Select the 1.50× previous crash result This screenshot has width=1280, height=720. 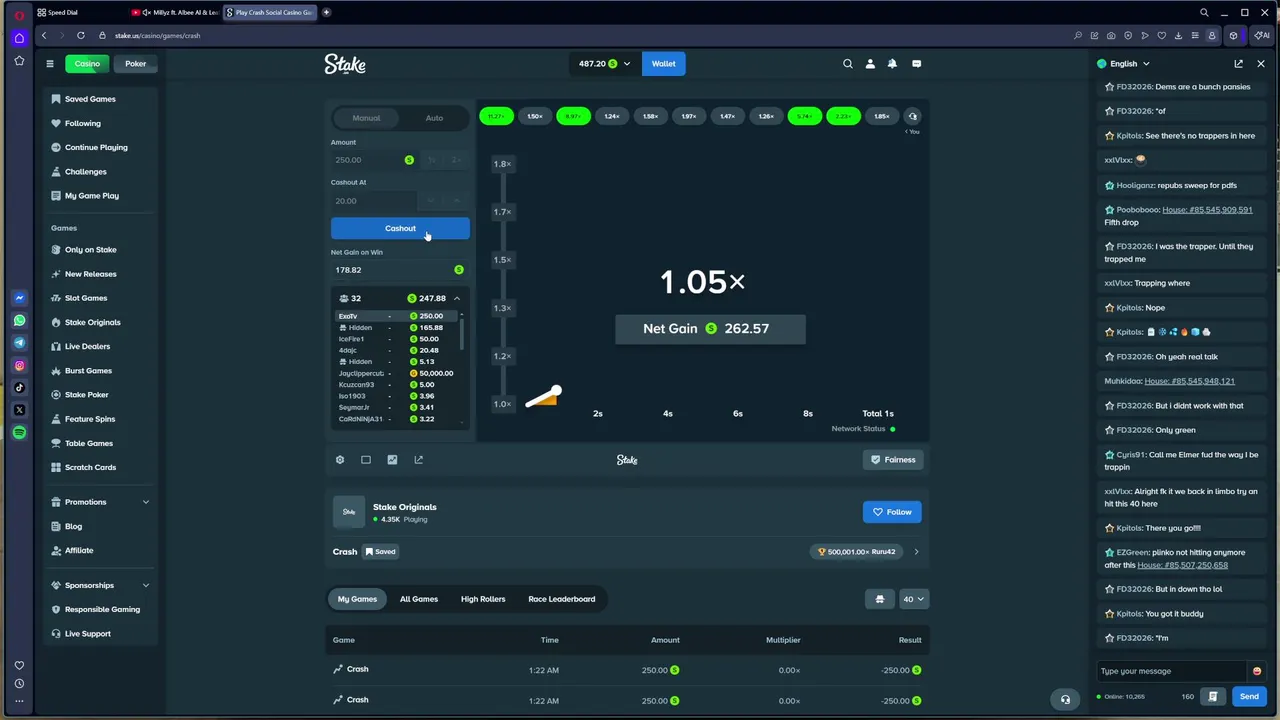pos(535,117)
